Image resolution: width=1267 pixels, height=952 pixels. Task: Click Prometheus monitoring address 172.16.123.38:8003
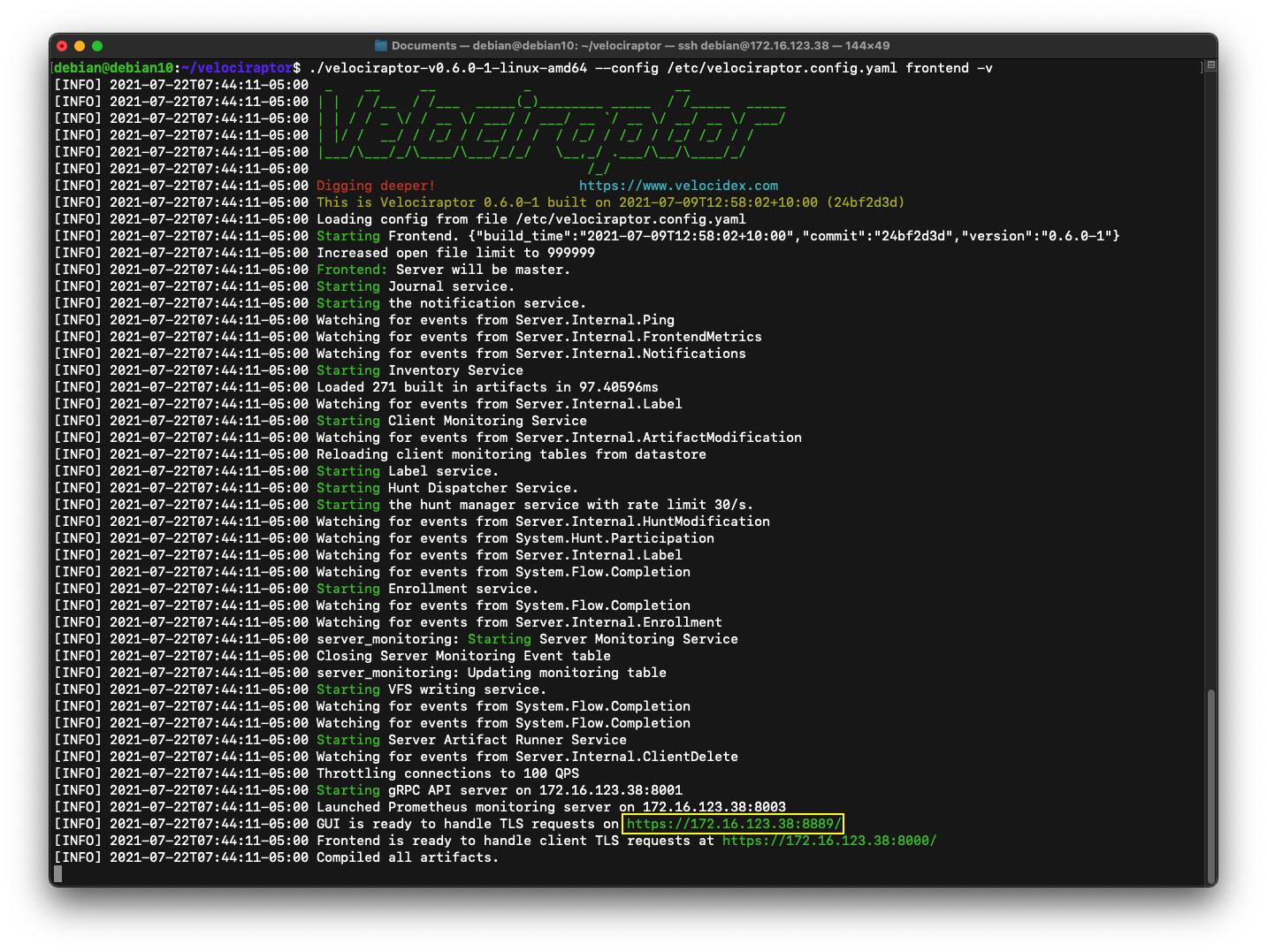click(714, 807)
